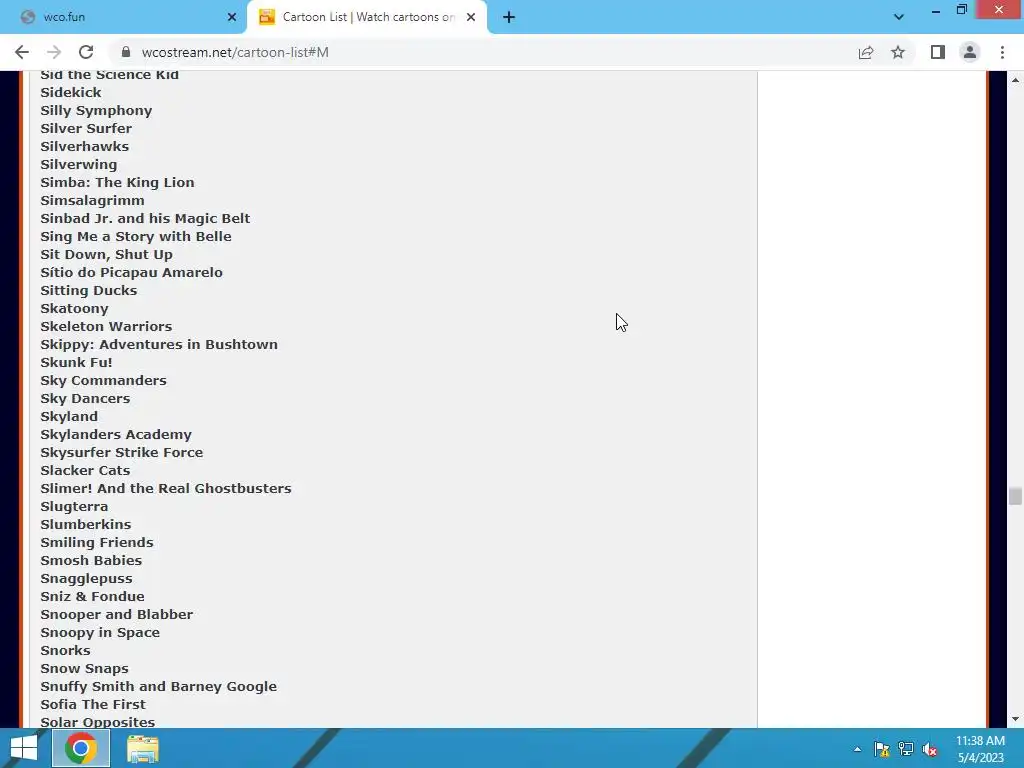Go back to the previous page
This screenshot has width=1024, height=768.
coord(22,52)
